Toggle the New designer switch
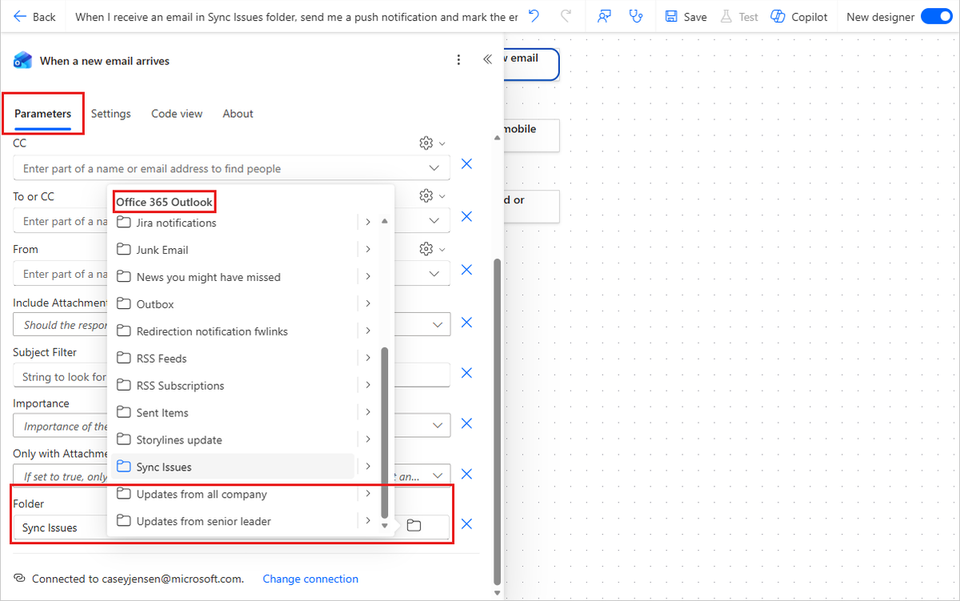Viewport: 960px width, 601px height. pos(936,17)
